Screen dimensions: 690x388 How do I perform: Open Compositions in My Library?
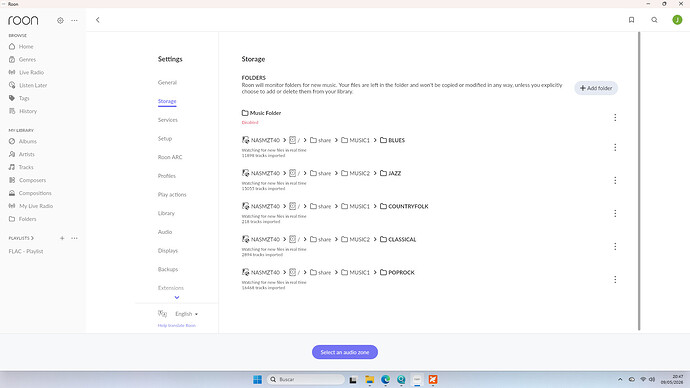pyautogui.click(x=30, y=193)
